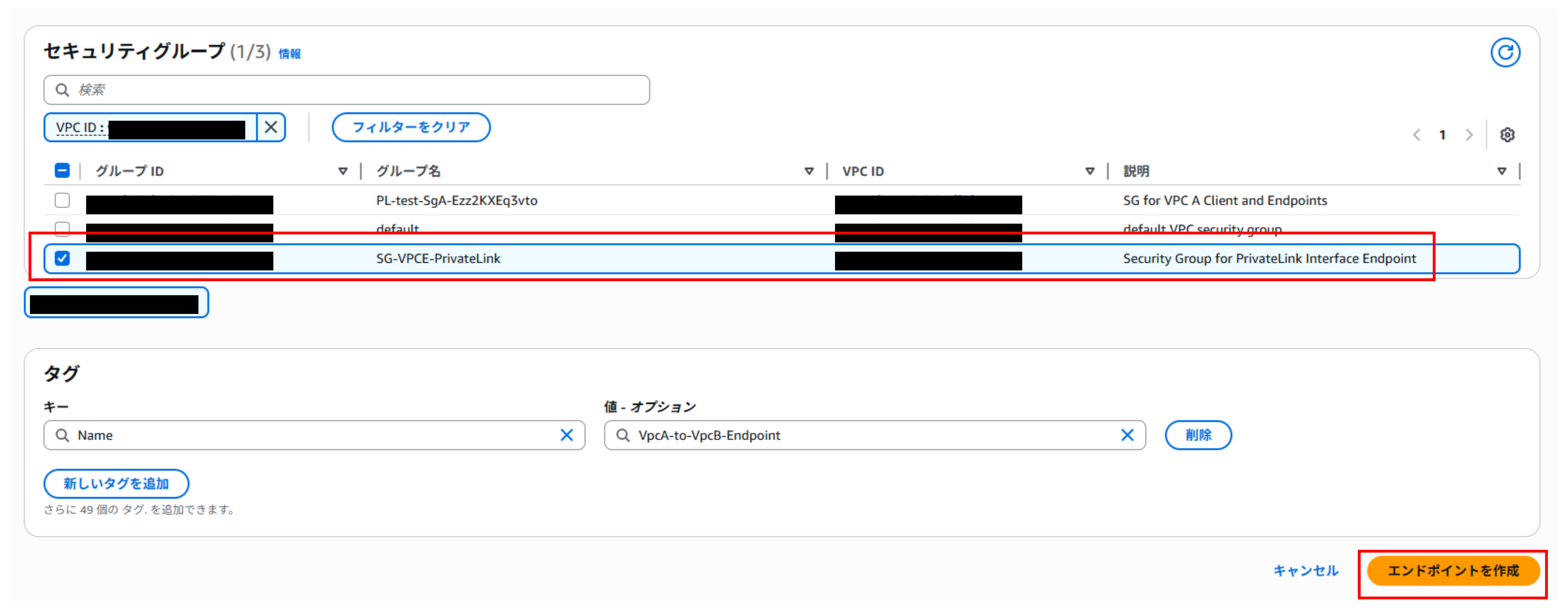This screenshot has width=1568, height=612.
Task: Click フィルターをクリア button
Action: coord(411,127)
